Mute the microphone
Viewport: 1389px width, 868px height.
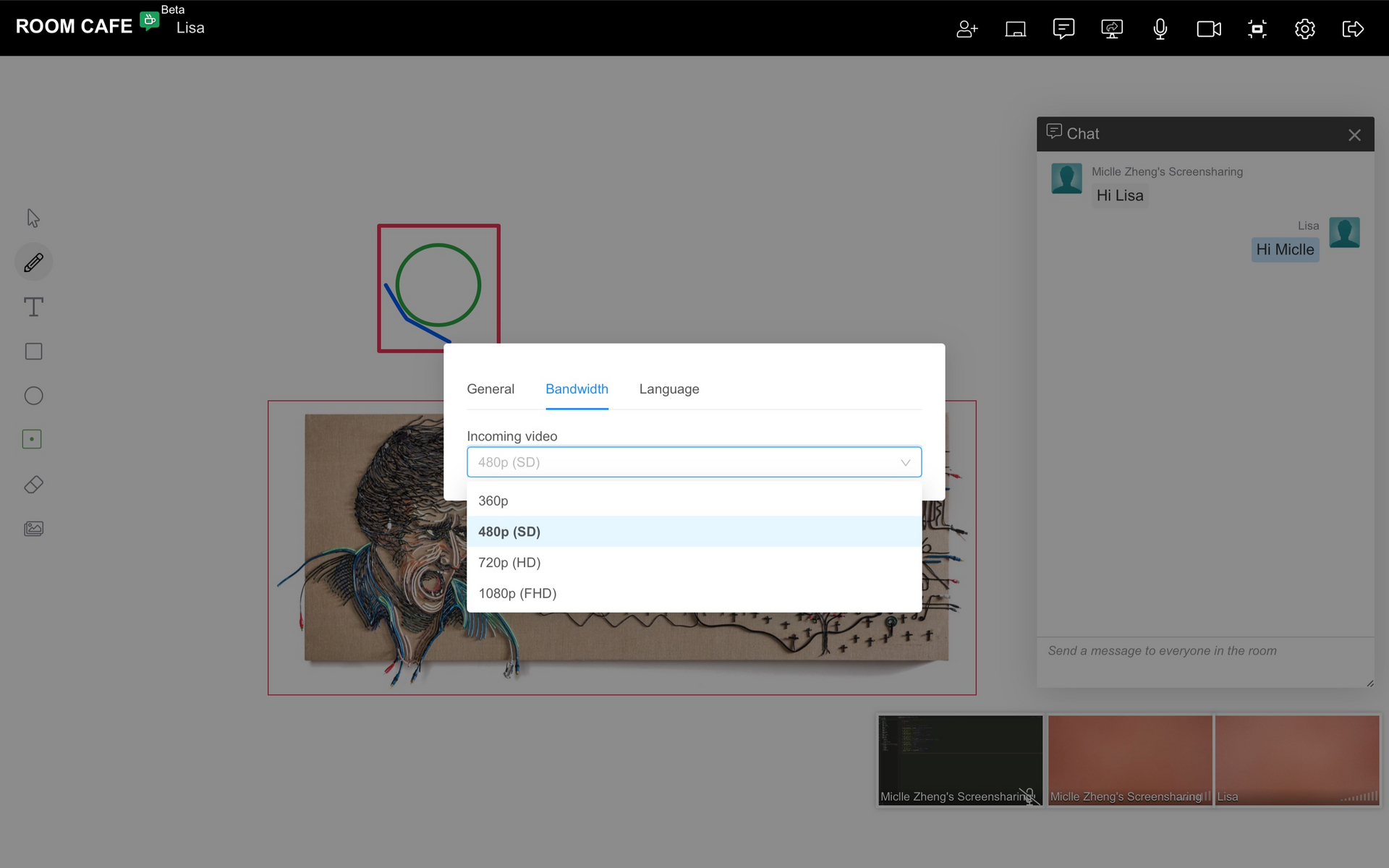point(1160,29)
